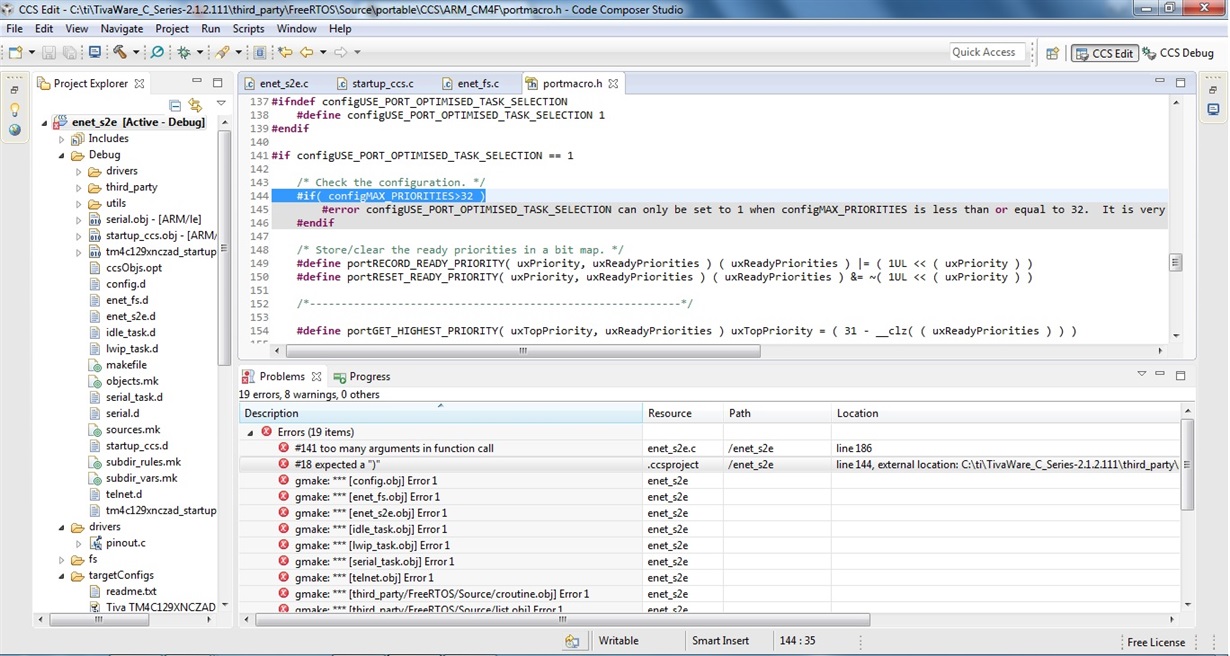Click the Open Perspective icon
Image resolution: width=1230 pixels, height=656 pixels.
pyautogui.click(x=1052, y=53)
